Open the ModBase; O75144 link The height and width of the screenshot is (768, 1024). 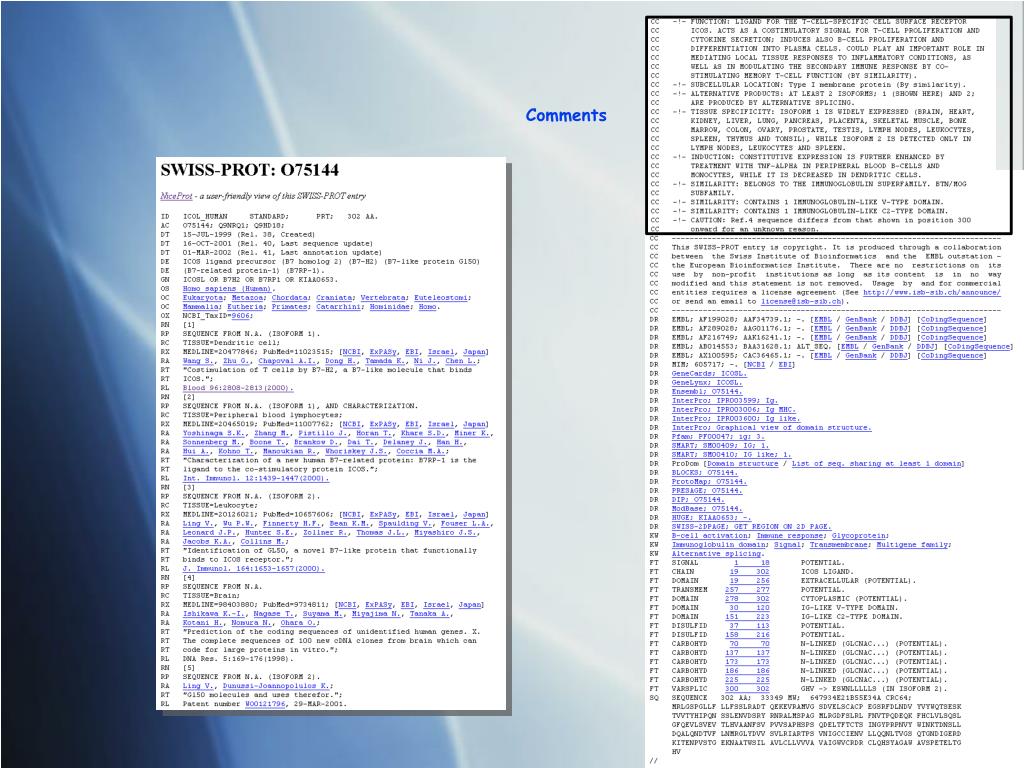click(x=707, y=509)
